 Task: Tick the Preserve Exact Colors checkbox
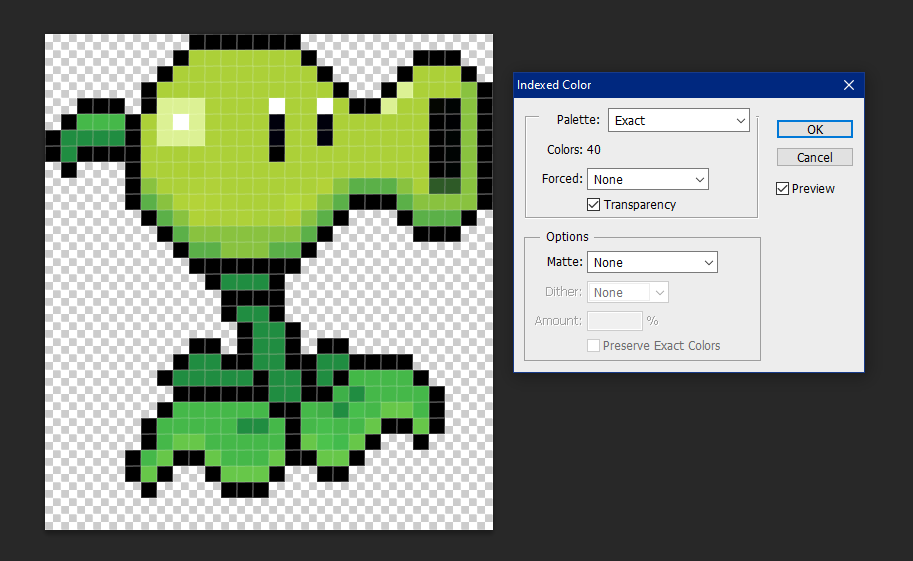click(x=593, y=345)
